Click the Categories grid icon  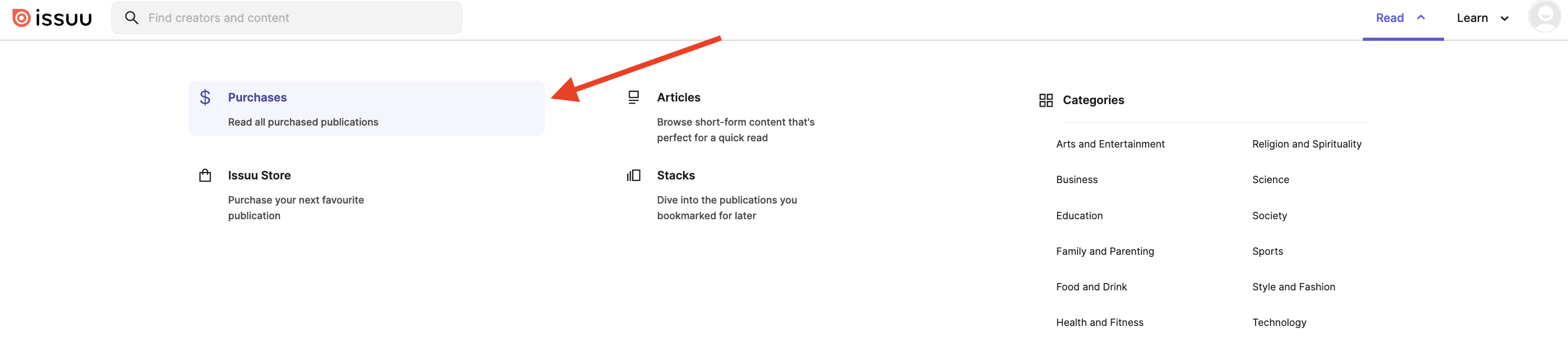click(x=1047, y=100)
